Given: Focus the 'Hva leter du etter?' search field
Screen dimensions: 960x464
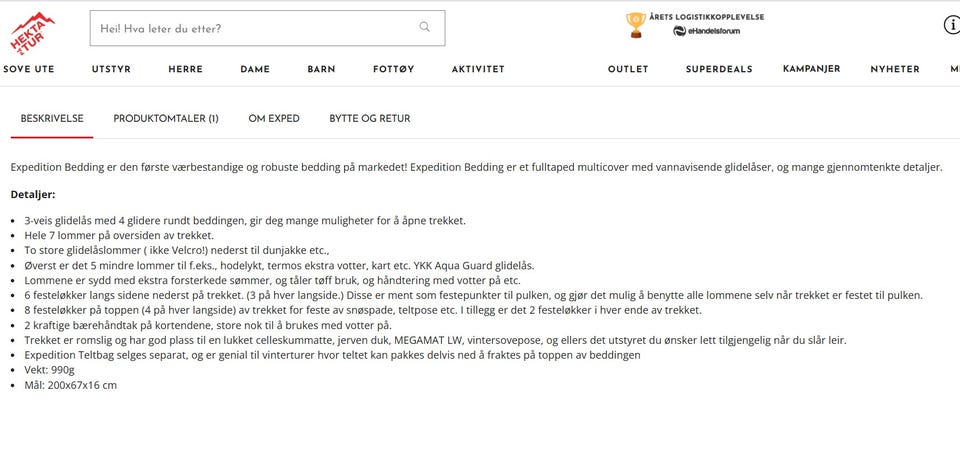Looking at the screenshot, I should click(x=268, y=28).
